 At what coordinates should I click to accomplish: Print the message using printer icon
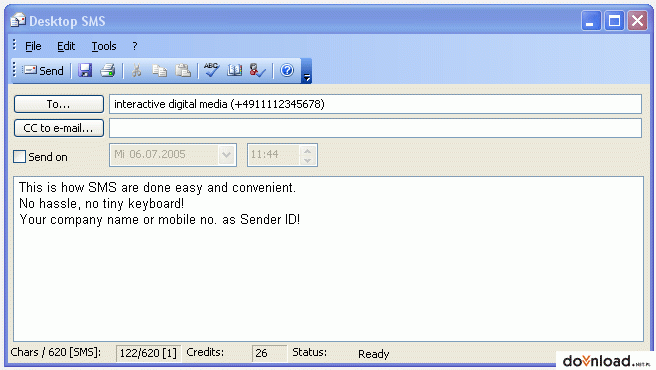108,70
